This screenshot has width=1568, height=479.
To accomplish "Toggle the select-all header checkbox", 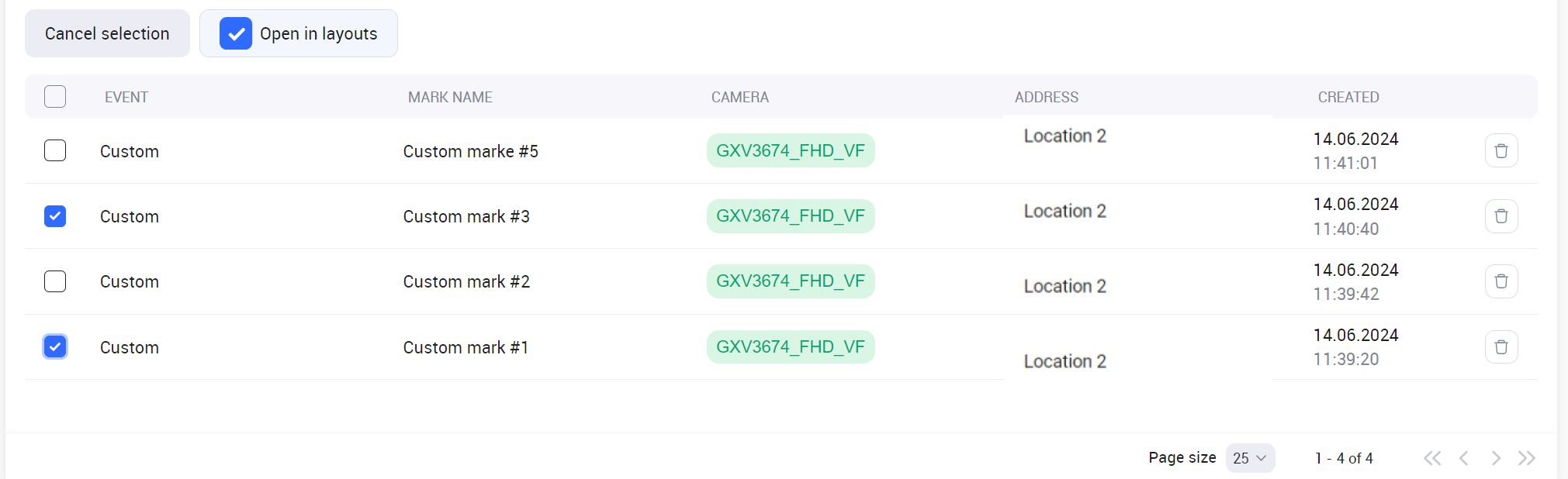I will coord(55,97).
